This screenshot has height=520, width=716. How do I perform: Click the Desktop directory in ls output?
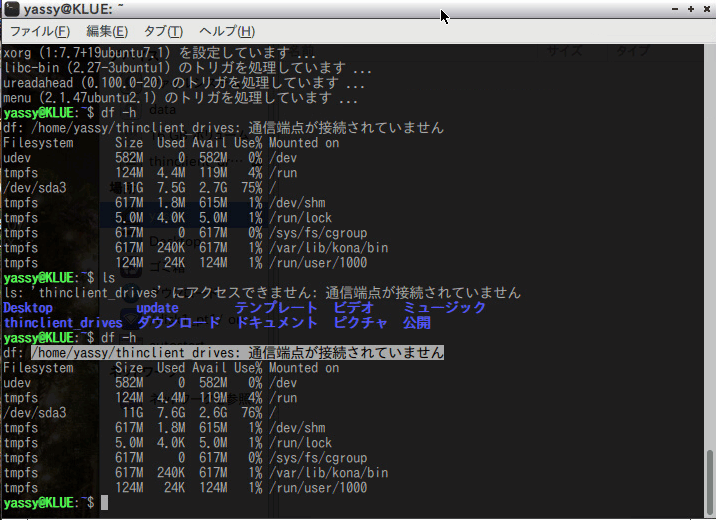tap(28, 308)
